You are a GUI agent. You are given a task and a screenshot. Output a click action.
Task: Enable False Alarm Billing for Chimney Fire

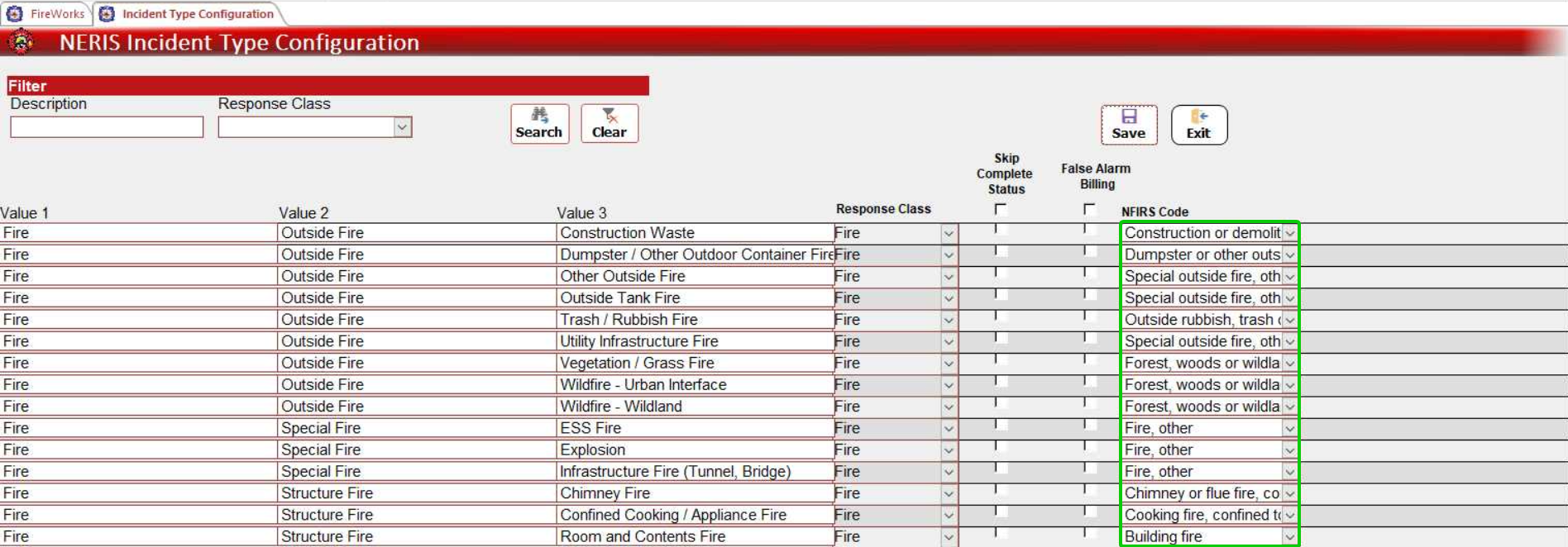[x=1089, y=489]
